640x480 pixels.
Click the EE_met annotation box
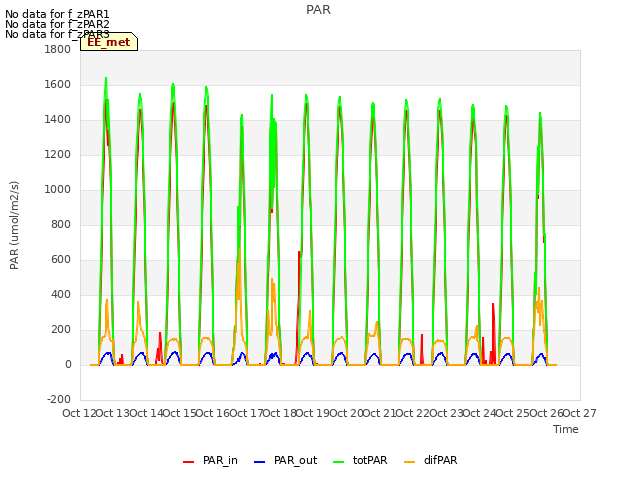109,42
